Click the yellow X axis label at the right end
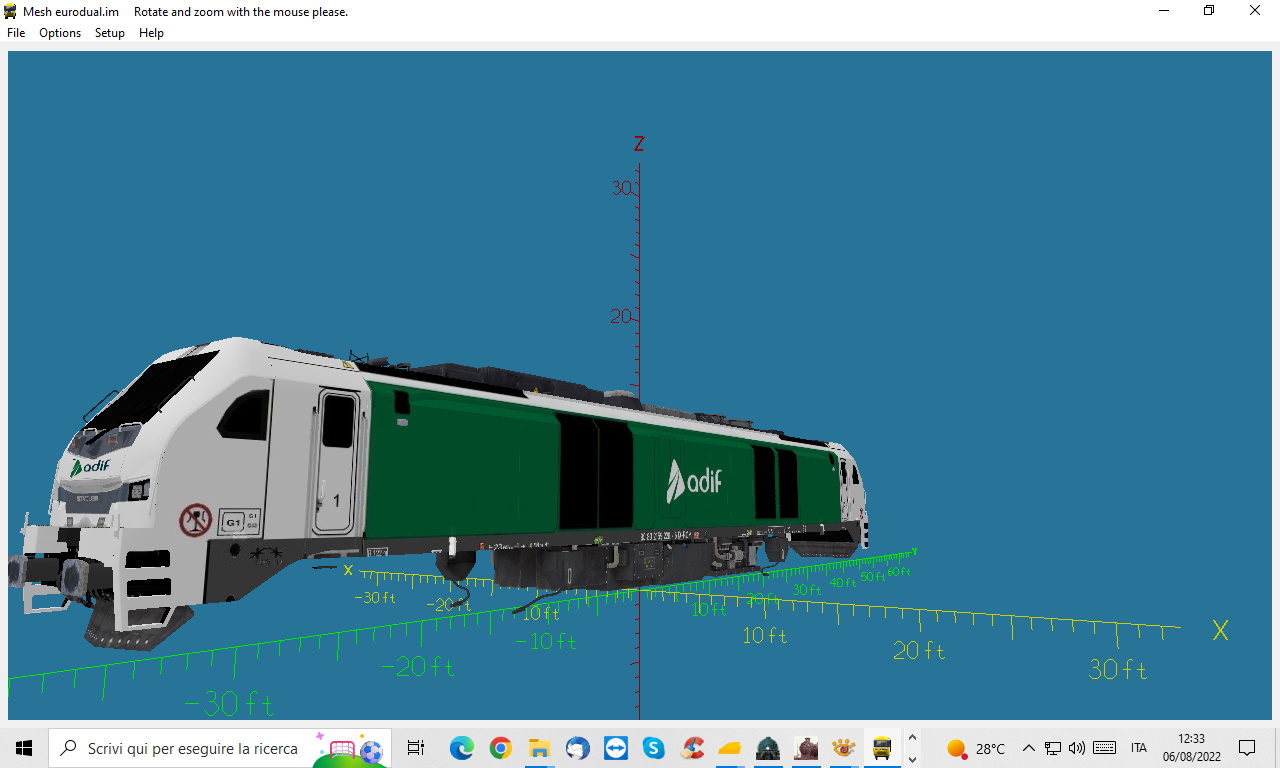 coord(1220,631)
